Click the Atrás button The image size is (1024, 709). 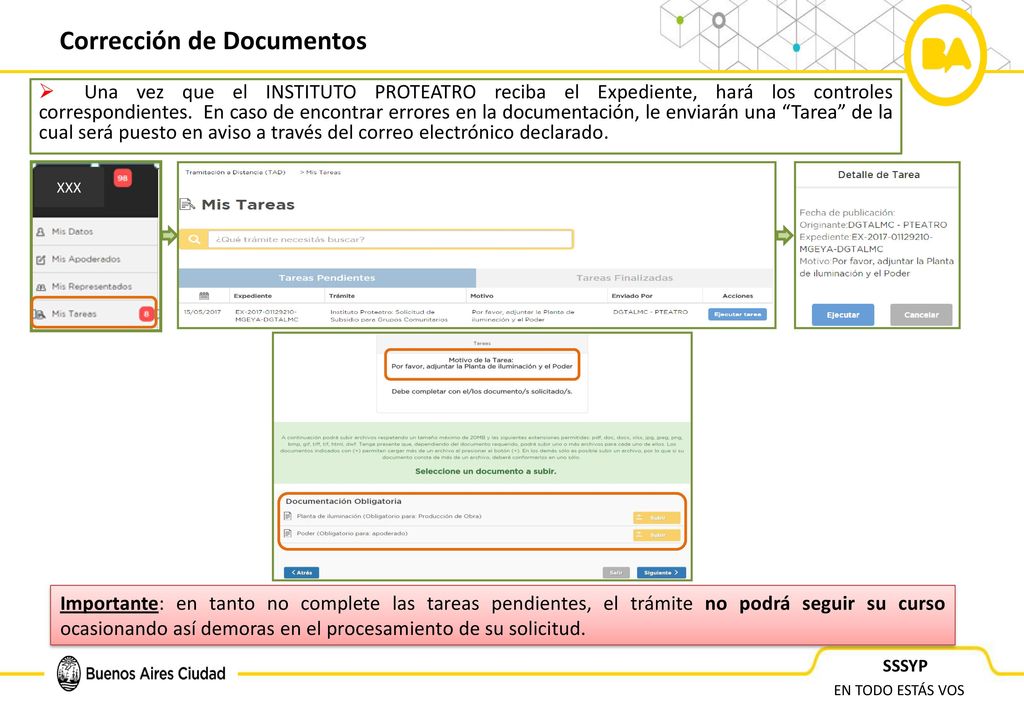(x=302, y=573)
